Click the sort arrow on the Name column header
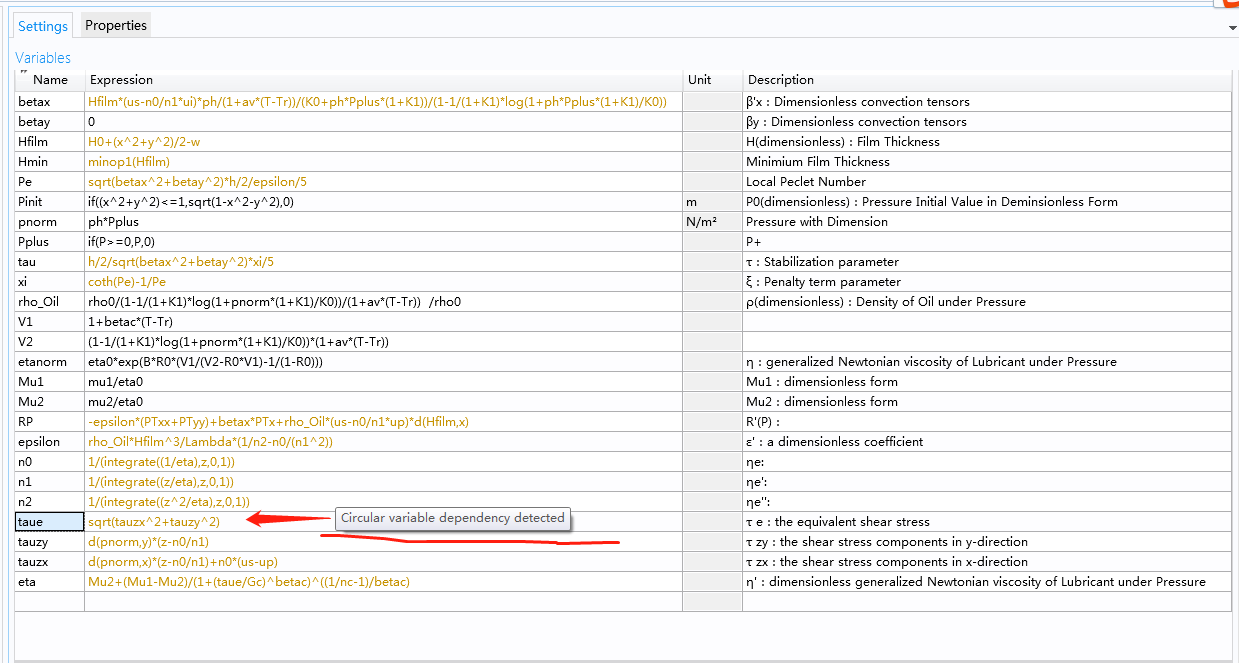 coord(23,73)
